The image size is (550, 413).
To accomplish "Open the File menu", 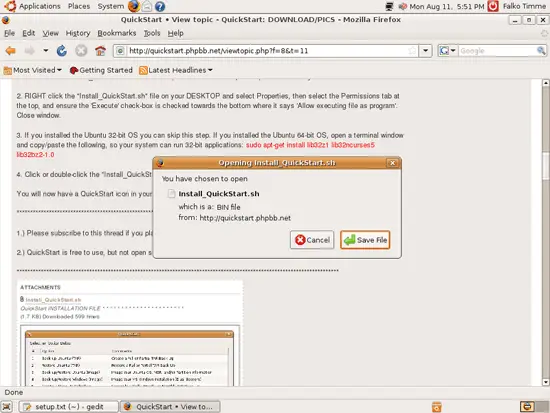I will [9, 33].
